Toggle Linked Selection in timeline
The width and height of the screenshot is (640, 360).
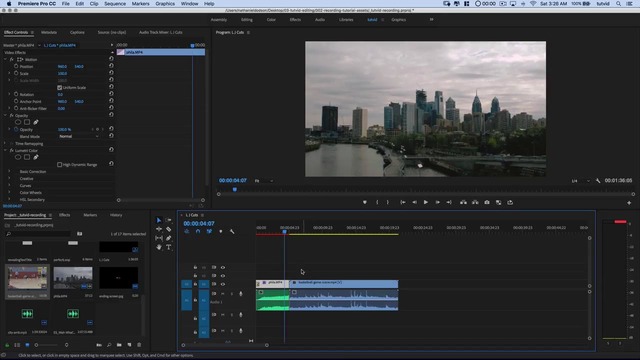pos(209,231)
